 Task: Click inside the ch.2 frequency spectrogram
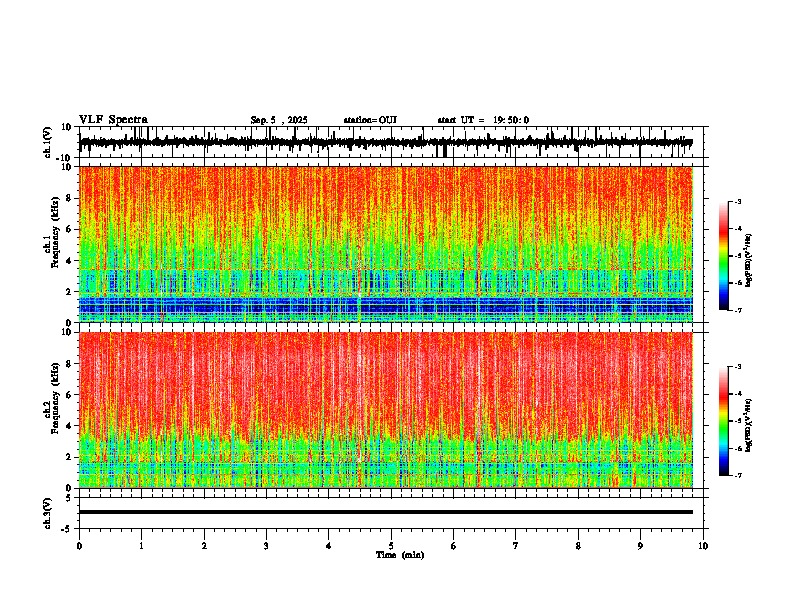click(x=385, y=410)
